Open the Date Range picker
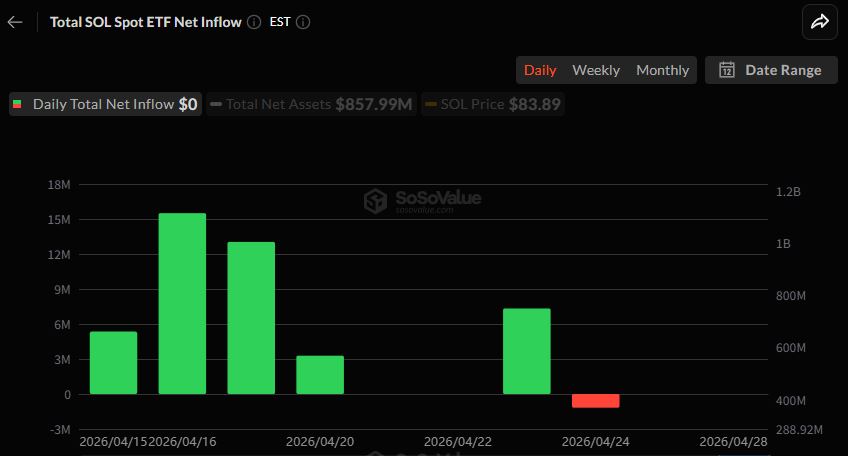The height and width of the screenshot is (456, 848). 771,70
